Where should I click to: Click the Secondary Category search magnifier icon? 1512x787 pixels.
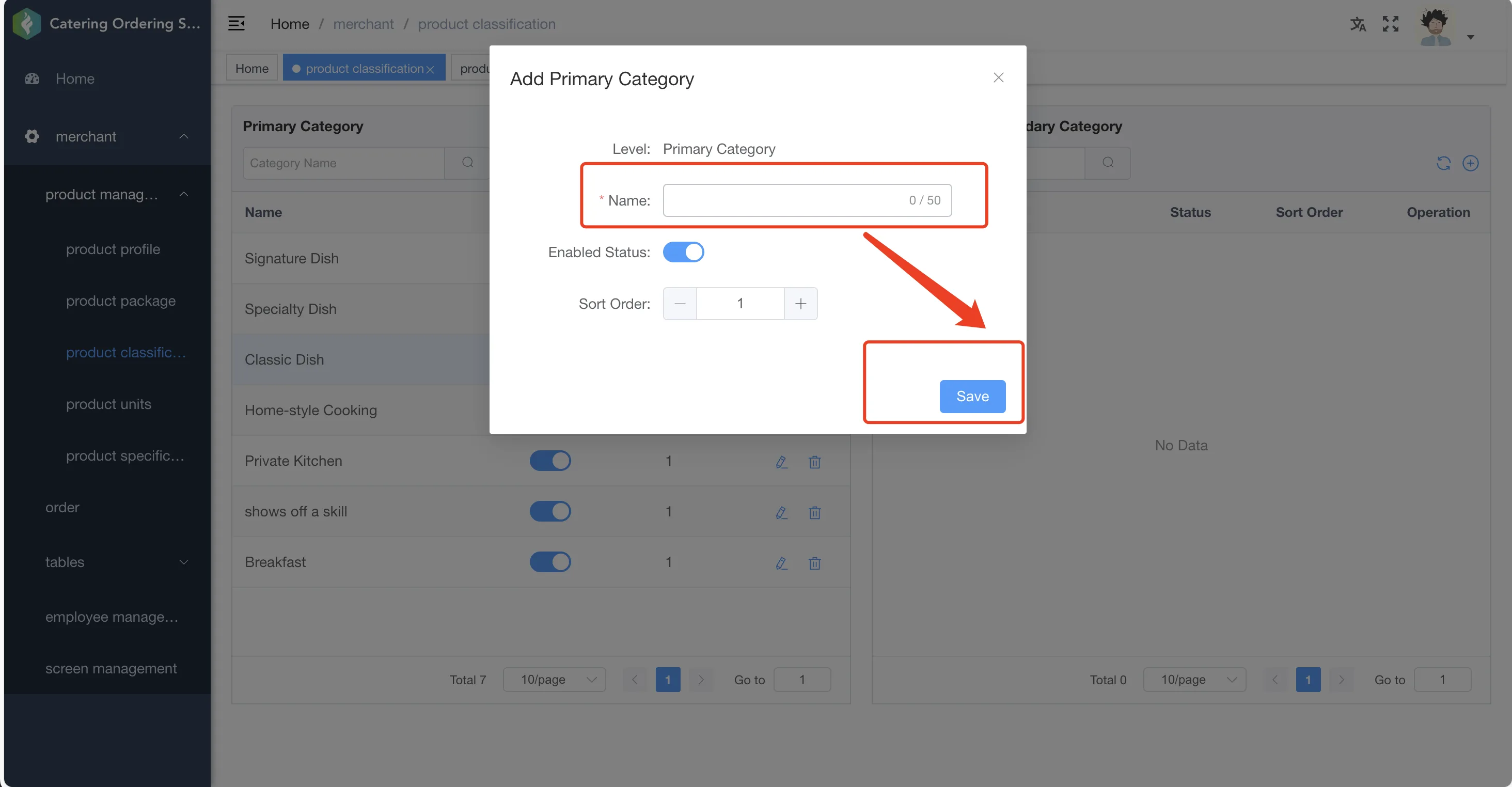(1108, 163)
